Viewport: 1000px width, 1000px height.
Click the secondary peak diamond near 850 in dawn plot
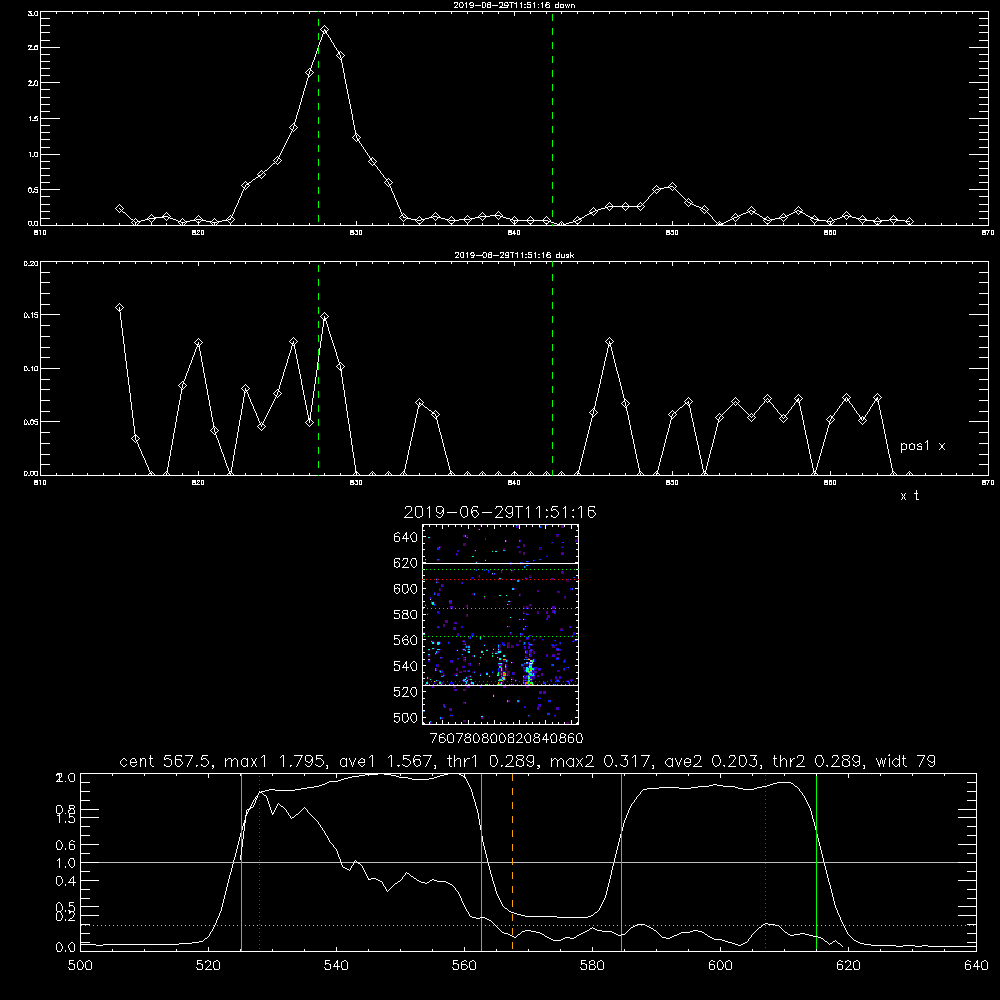(672, 186)
